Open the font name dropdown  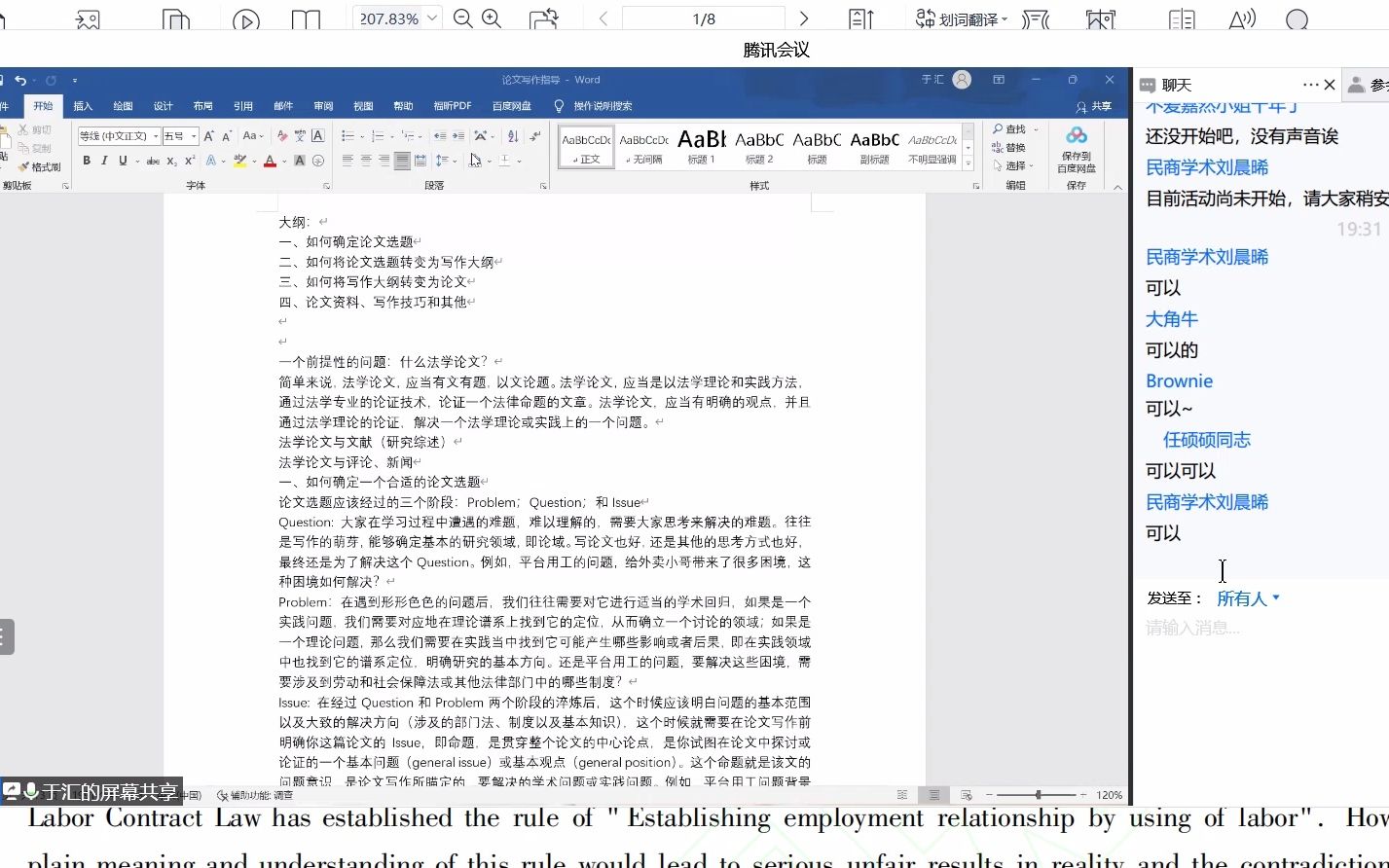pos(155,136)
